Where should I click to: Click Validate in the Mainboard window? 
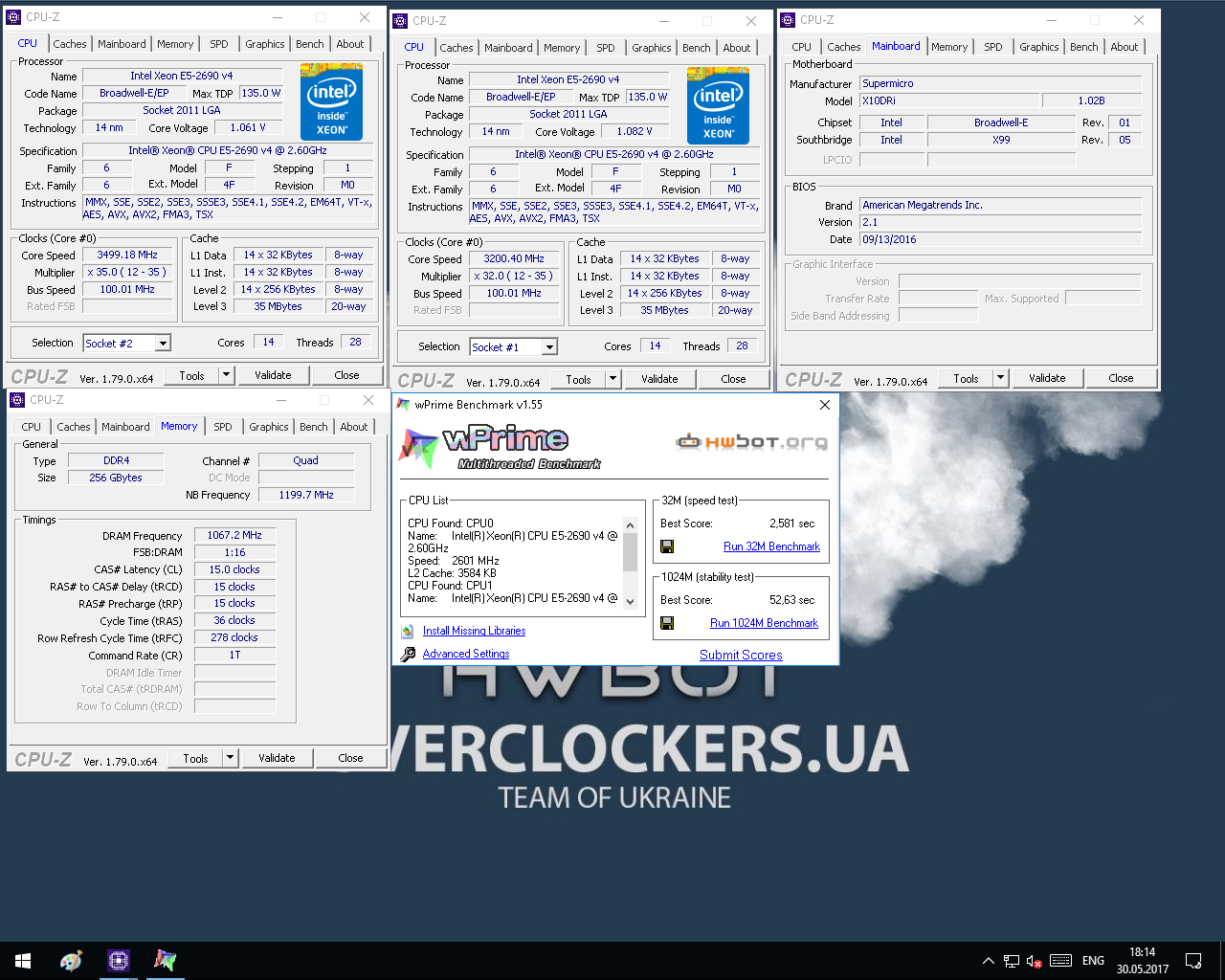[x=1047, y=378]
